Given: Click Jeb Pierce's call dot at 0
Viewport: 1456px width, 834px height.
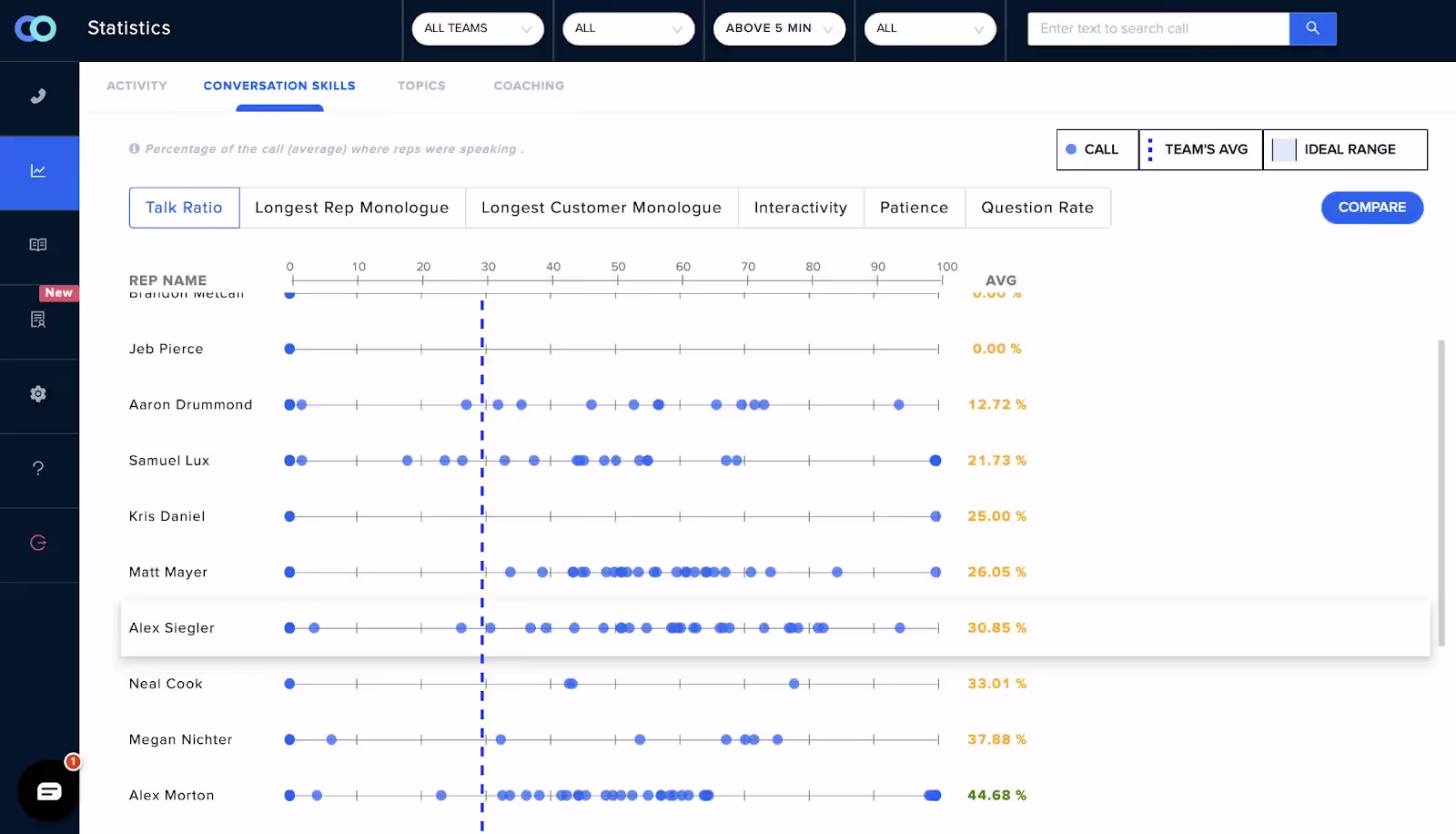Looking at the screenshot, I should point(289,349).
